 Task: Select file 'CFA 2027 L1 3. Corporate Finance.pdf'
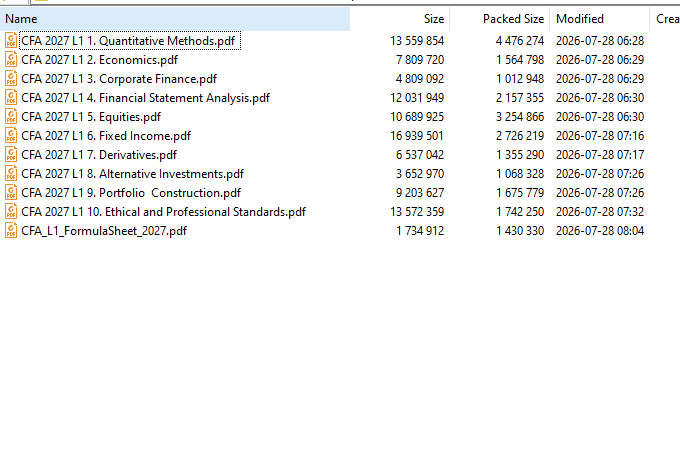(x=119, y=79)
